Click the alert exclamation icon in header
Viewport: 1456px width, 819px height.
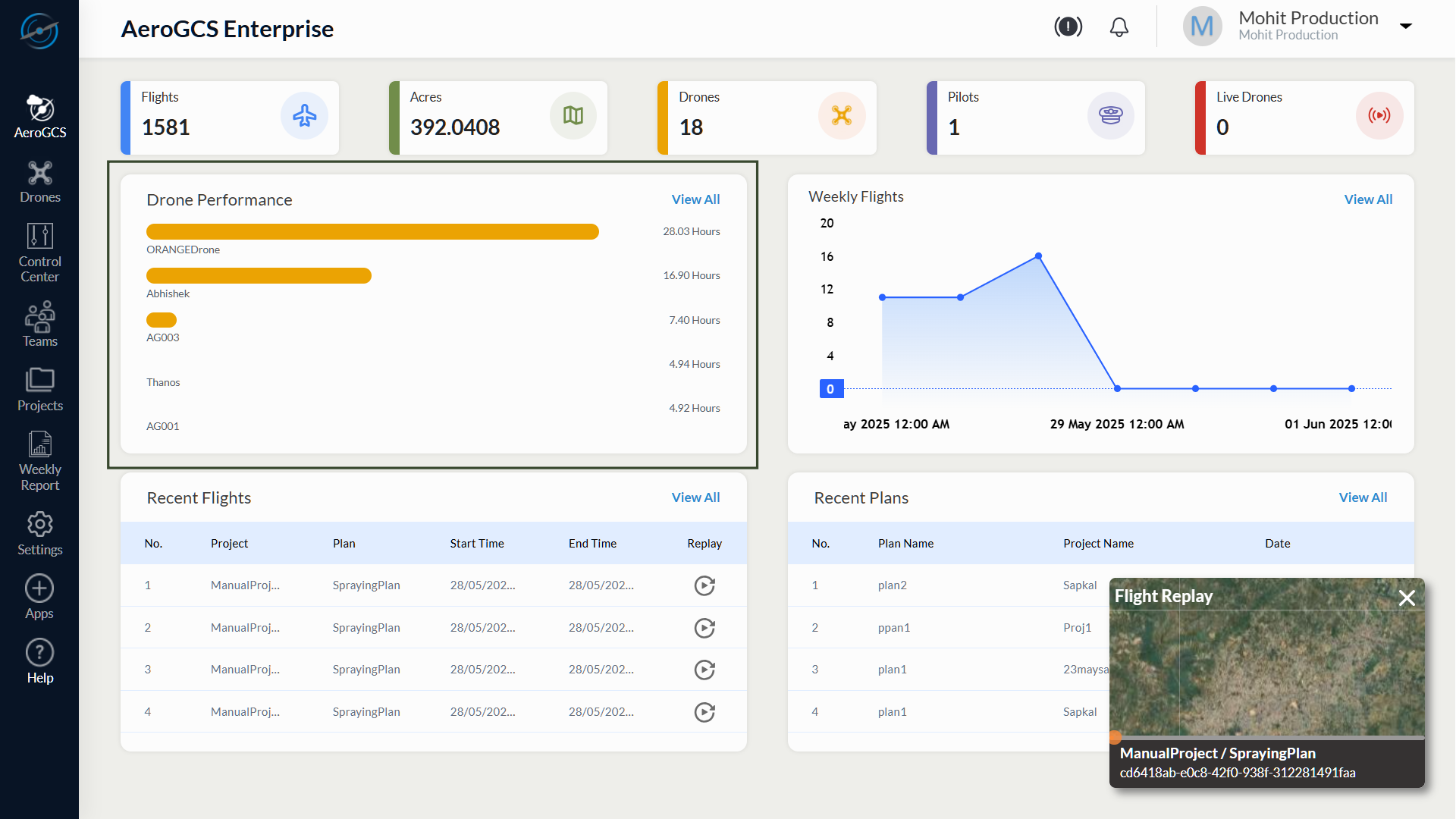click(1068, 27)
